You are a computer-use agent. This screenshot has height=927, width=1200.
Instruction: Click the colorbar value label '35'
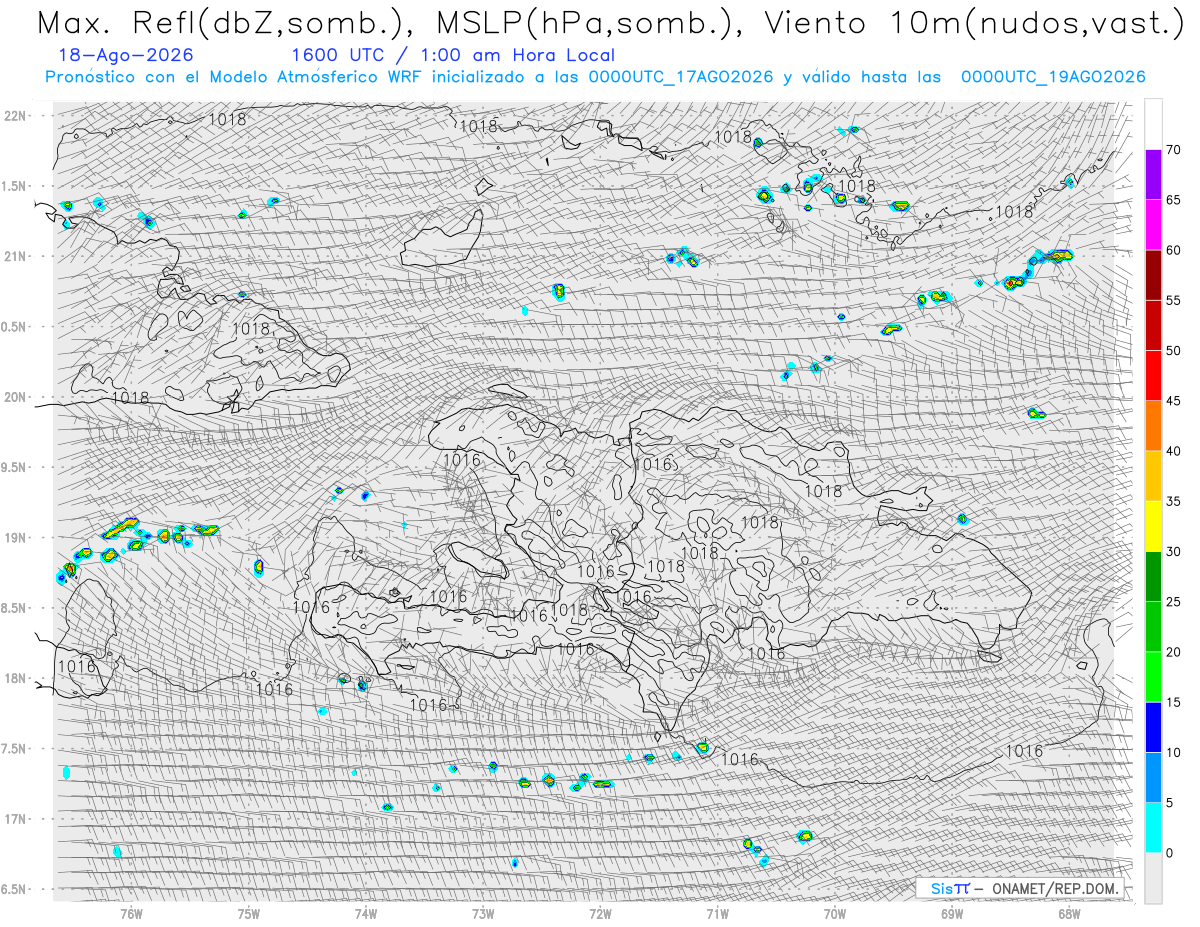pyautogui.click(x=1174, y=501)
